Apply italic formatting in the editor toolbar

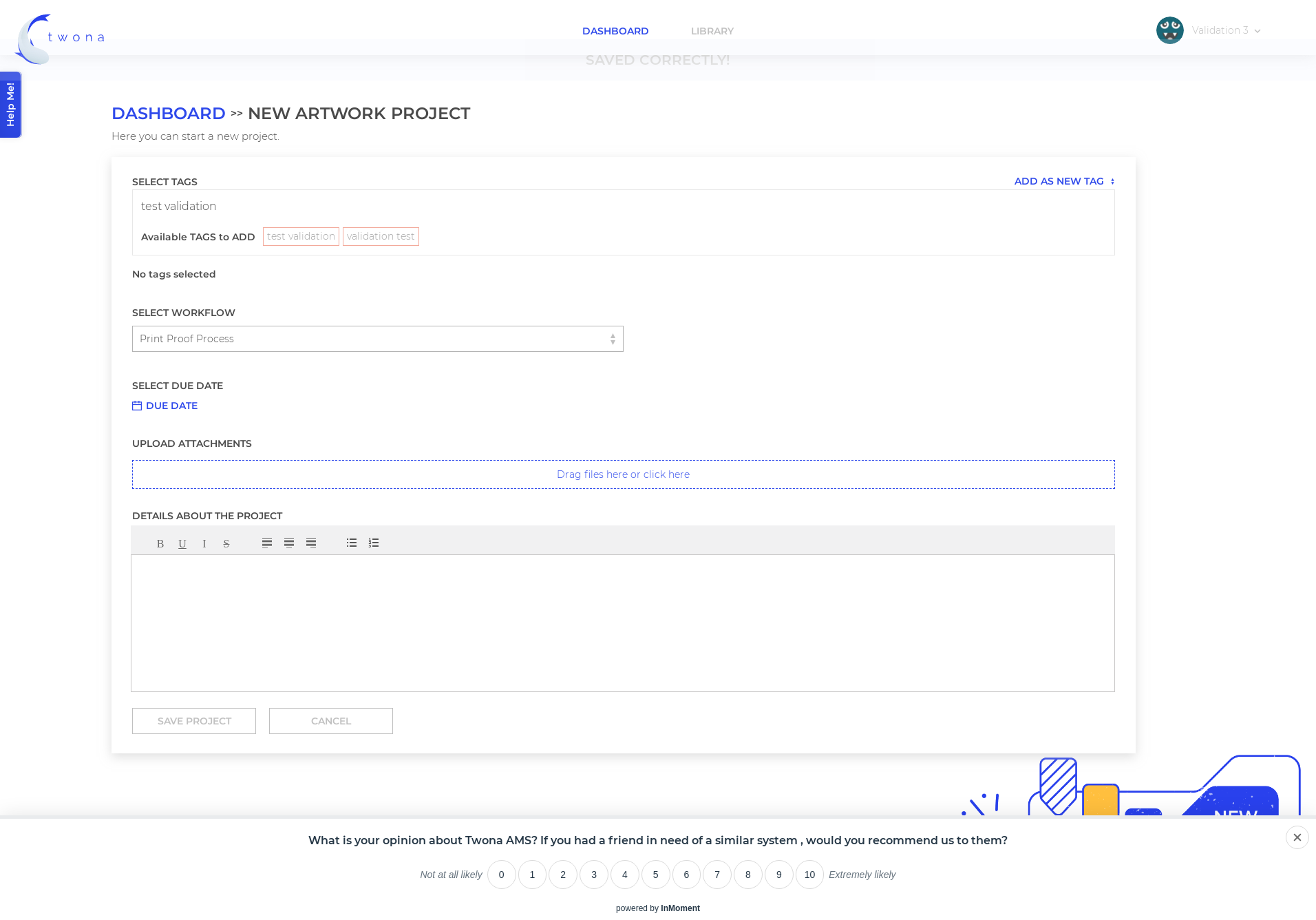click(204, 543)
